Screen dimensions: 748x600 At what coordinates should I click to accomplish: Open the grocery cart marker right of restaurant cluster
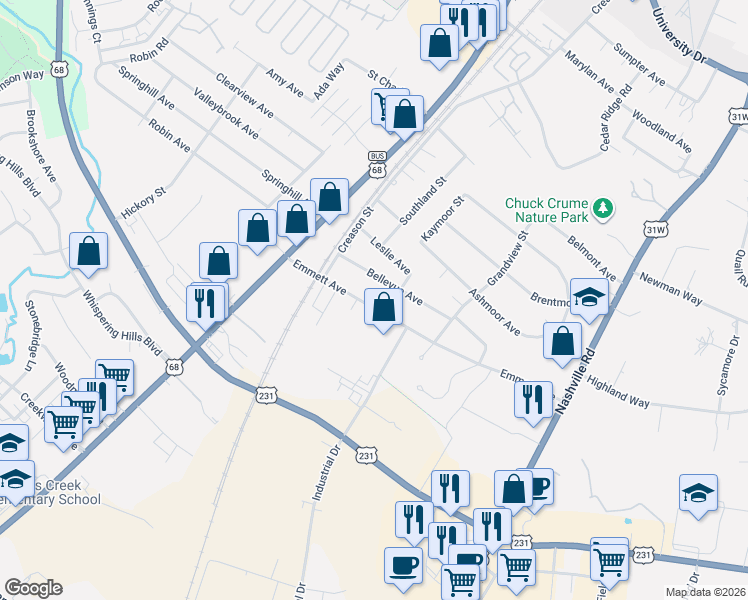click(516, 569)
